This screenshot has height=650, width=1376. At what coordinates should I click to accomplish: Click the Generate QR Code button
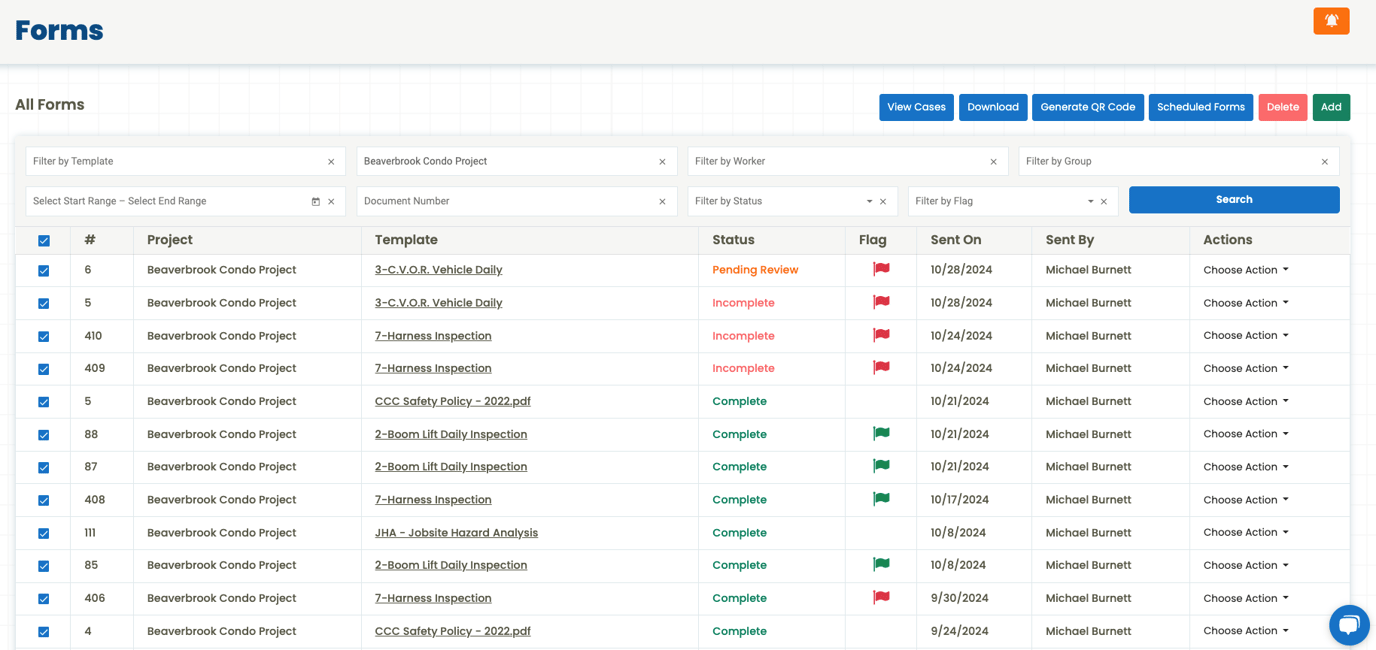1087,107
